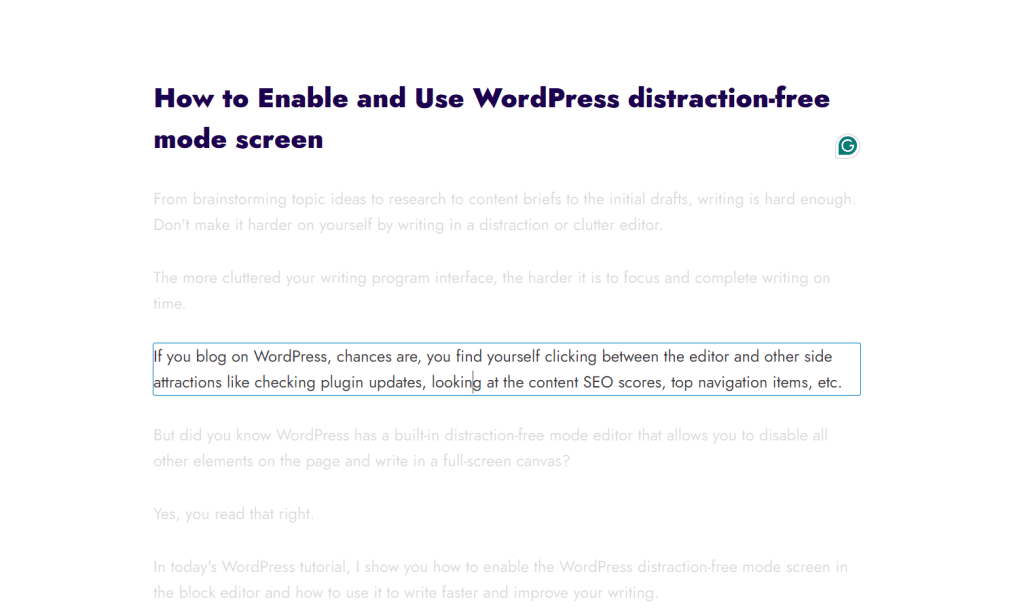Click the paragraph starting 'In today's WordPress tutorial'

pos(500,580)
